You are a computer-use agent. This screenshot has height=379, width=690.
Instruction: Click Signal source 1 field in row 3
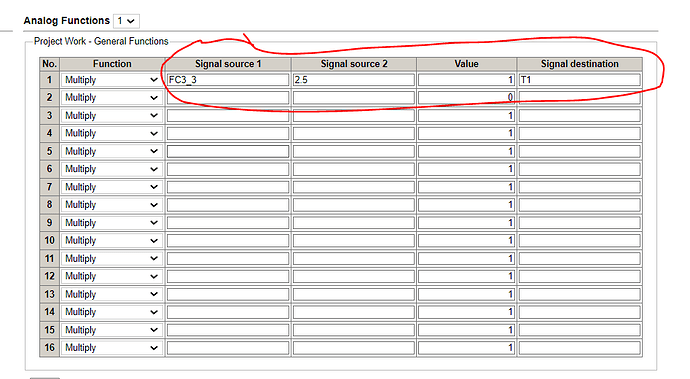pyautogui.click(x=228, y=115)
